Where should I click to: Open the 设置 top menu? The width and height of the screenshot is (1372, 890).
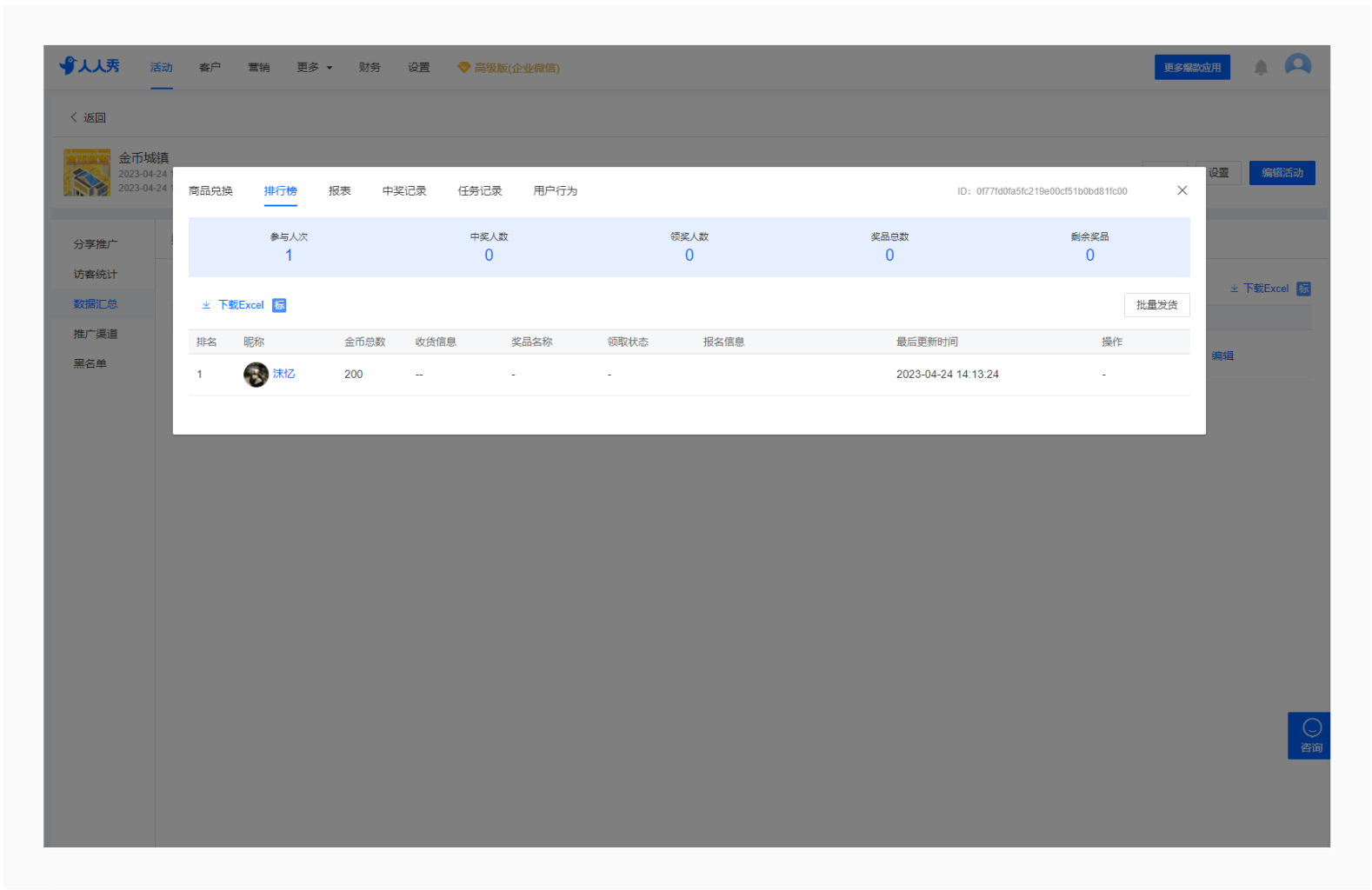(x=418, y=67)
